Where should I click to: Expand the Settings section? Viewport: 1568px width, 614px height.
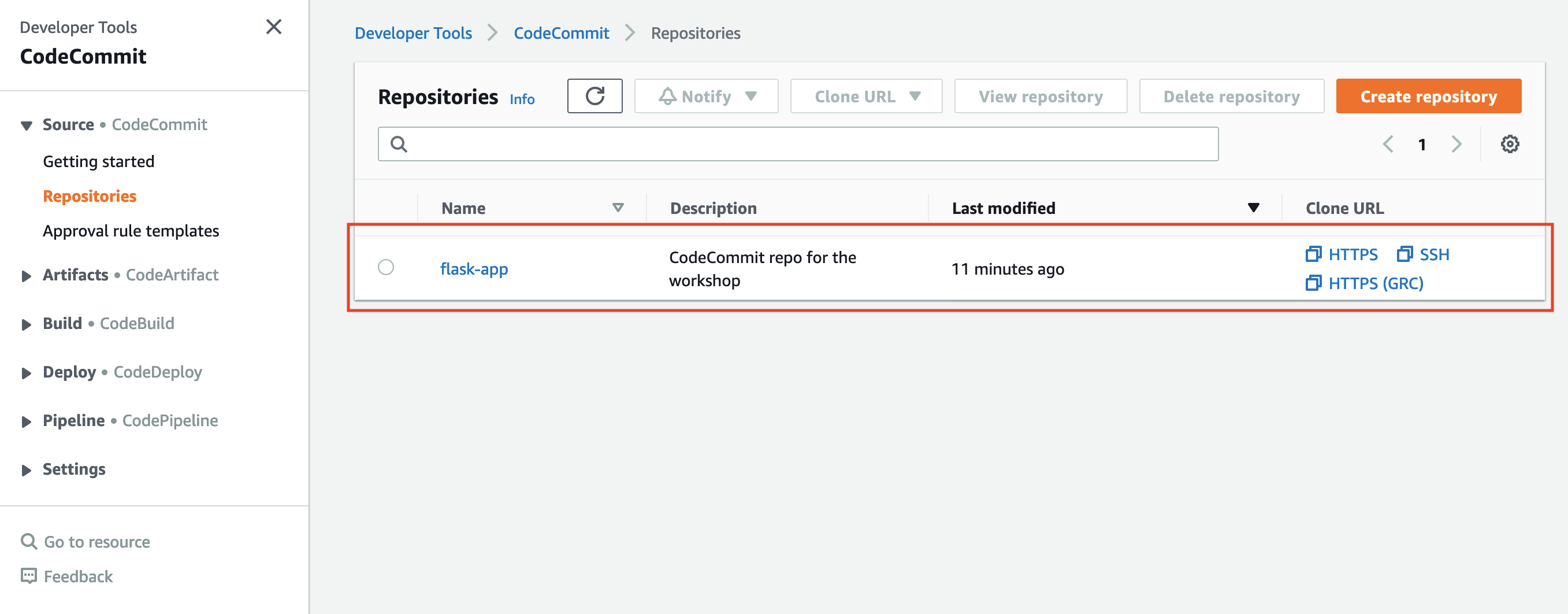[x=26, y=470]
